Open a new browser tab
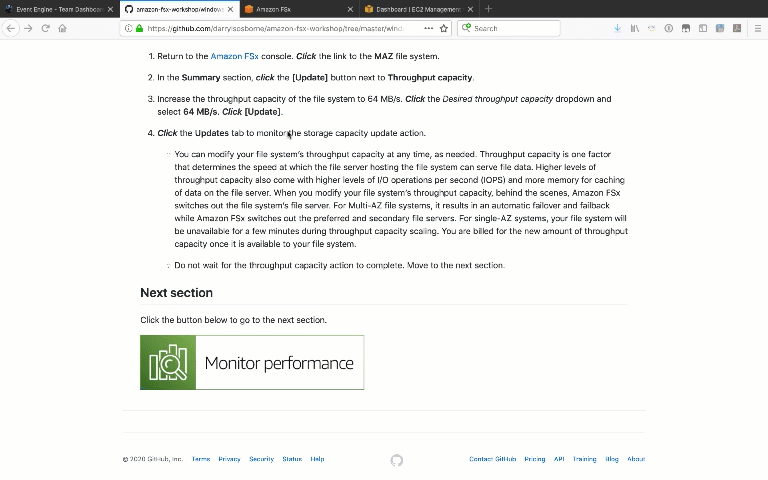The image size is (768, 480). (488, 9)
